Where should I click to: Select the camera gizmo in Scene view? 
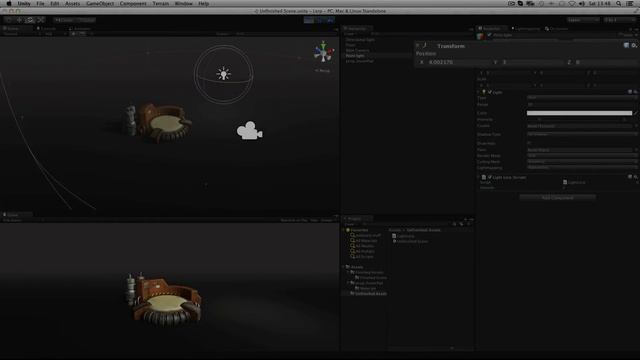(249, 131)
